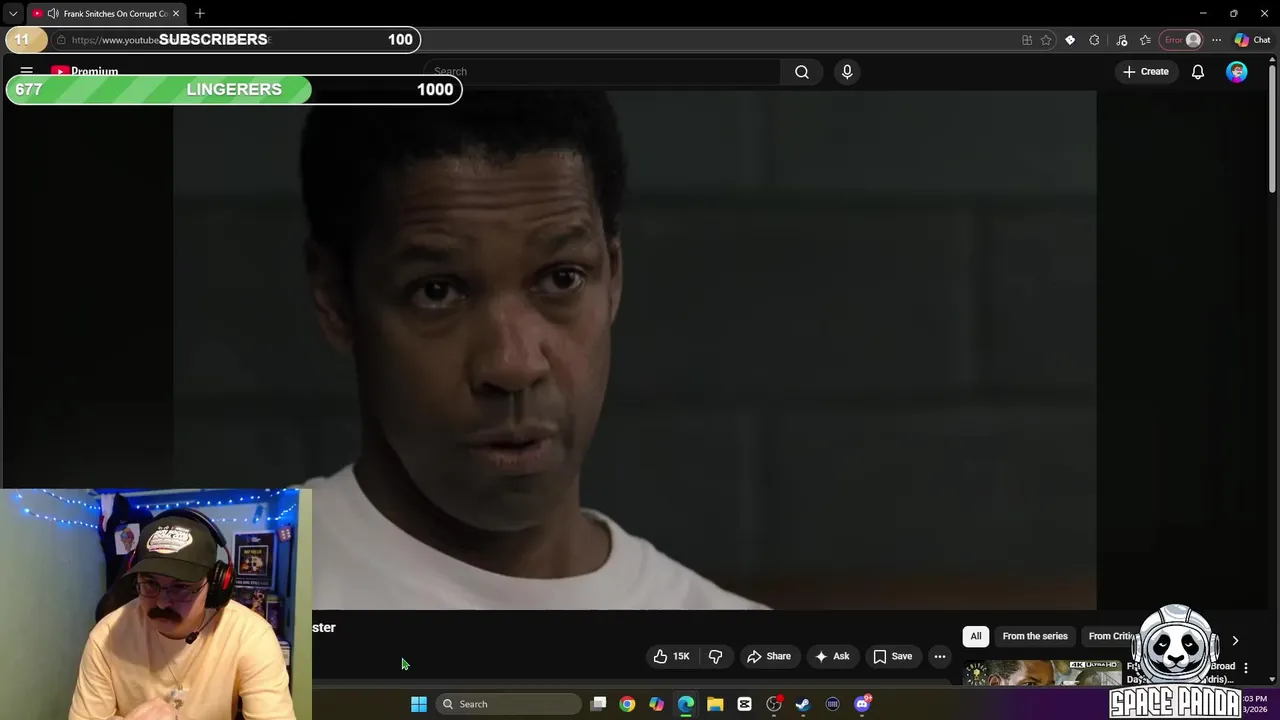Screen dimensions: 1280x720
Task: Open Copilot Chat sidebar
Action: click(1252, 40)
